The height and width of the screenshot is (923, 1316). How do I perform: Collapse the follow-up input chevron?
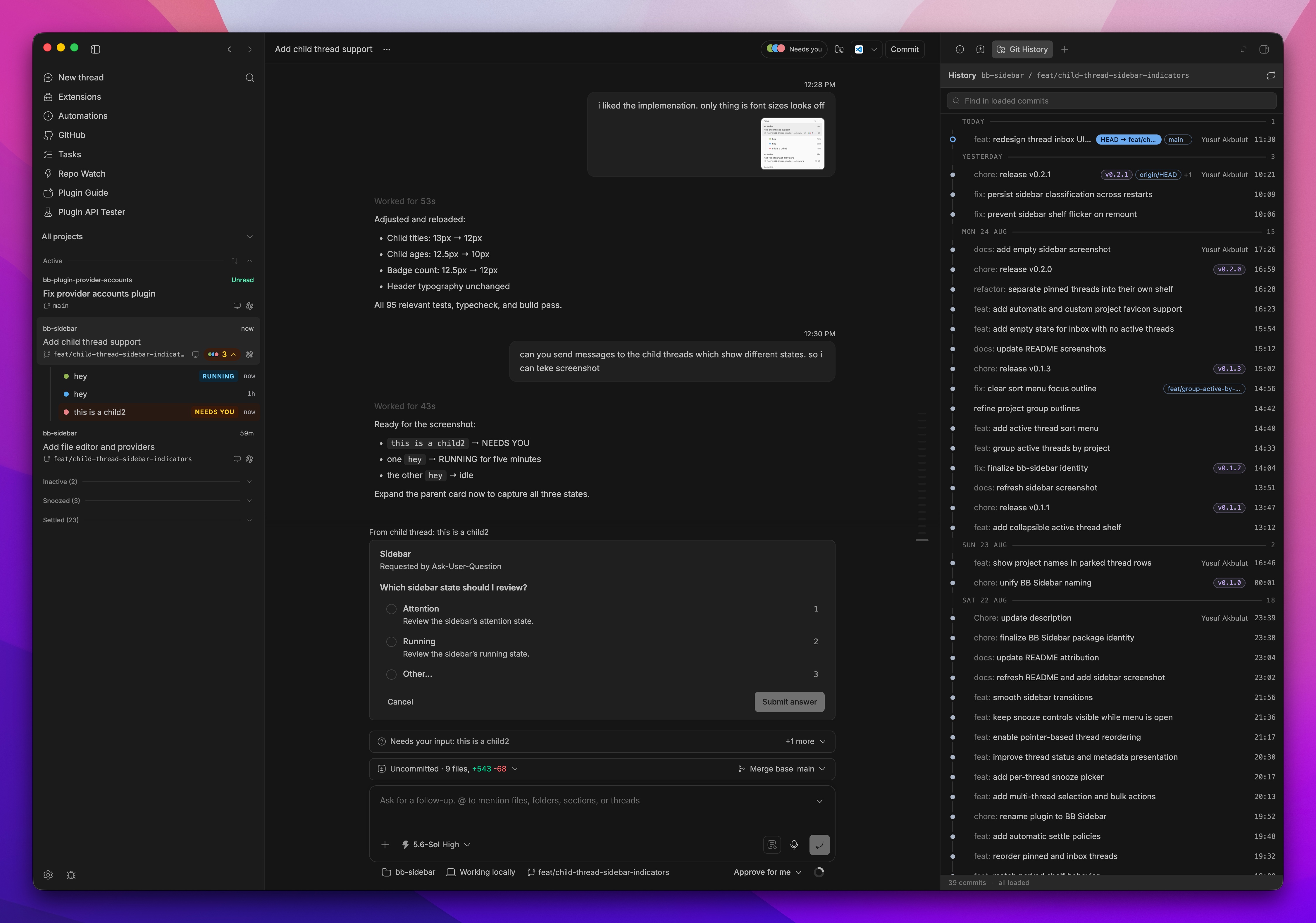click(820, 801)
